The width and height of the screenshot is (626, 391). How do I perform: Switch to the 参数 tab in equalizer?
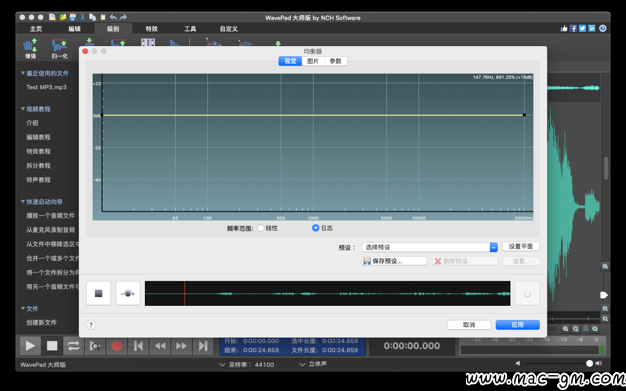[335, 61]
